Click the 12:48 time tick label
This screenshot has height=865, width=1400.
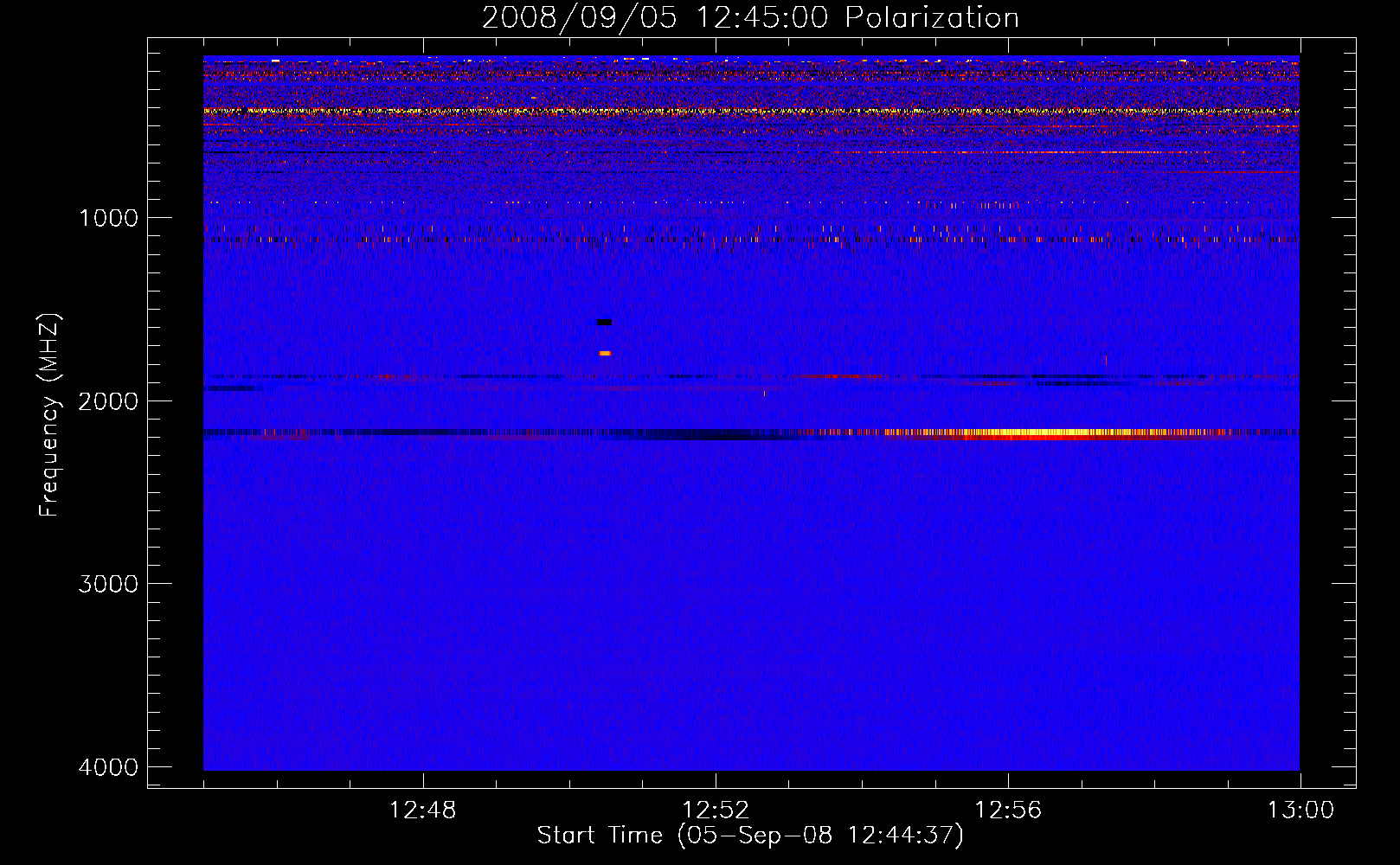(423, 811)
